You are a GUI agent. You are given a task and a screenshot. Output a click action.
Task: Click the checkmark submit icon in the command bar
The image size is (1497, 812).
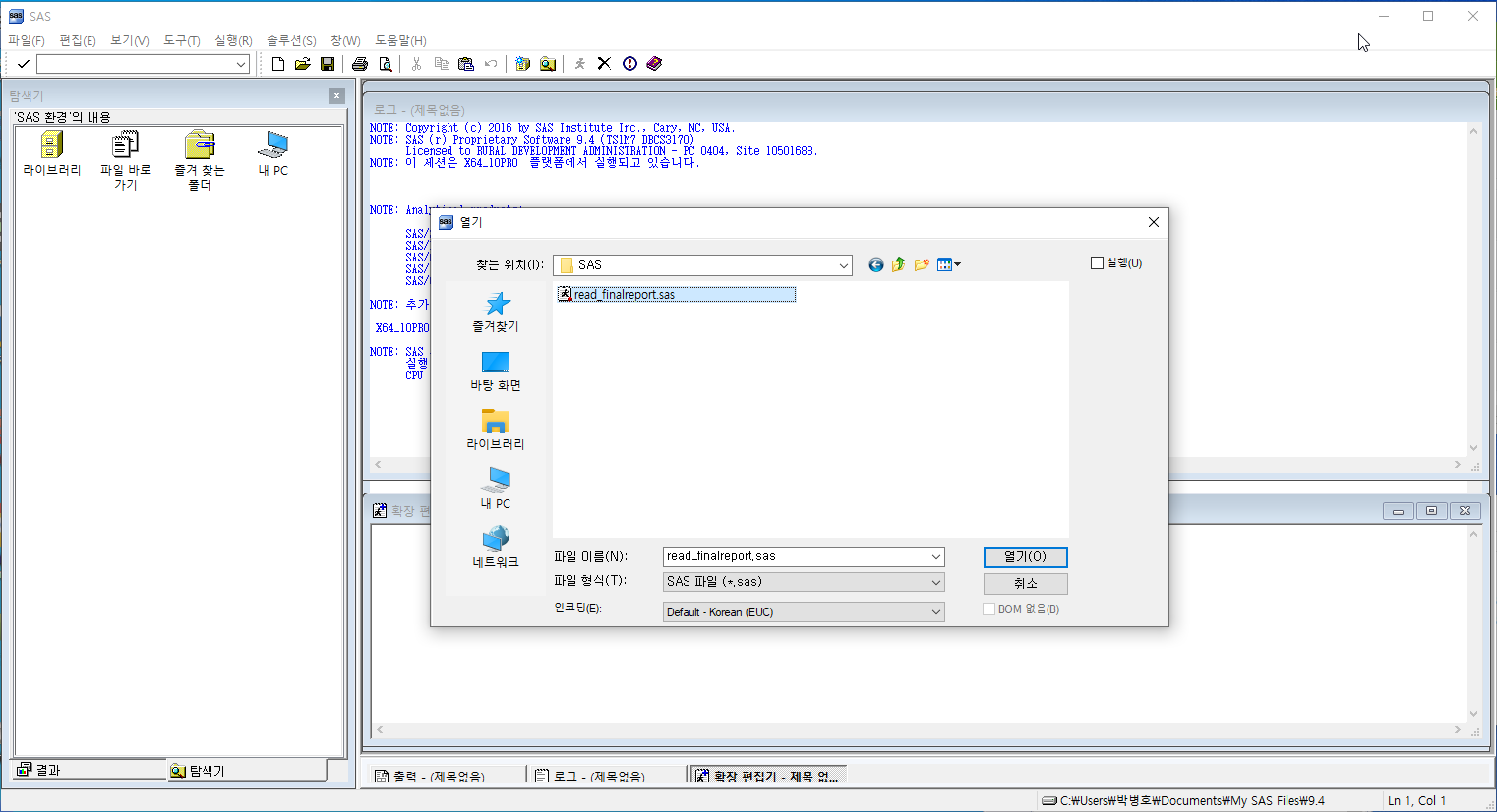click(x=24, y=64)
